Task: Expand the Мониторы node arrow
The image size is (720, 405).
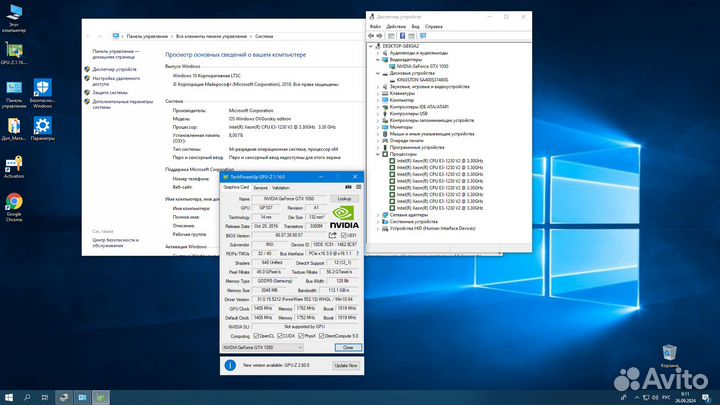Action: [x=378, y=127]
